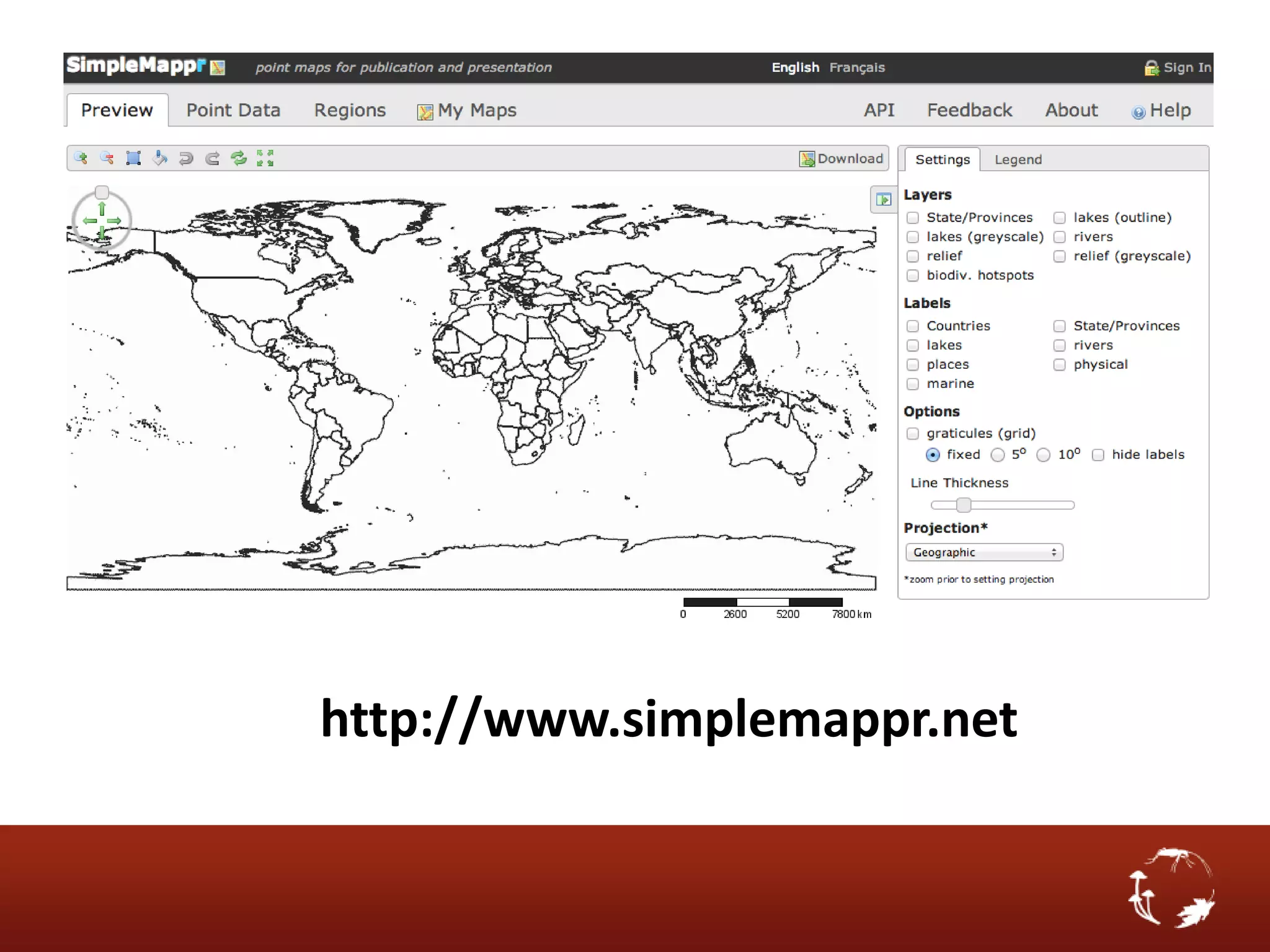Open the Feedback tab
The image size is (1270, 952).
[x=970, y=110]
